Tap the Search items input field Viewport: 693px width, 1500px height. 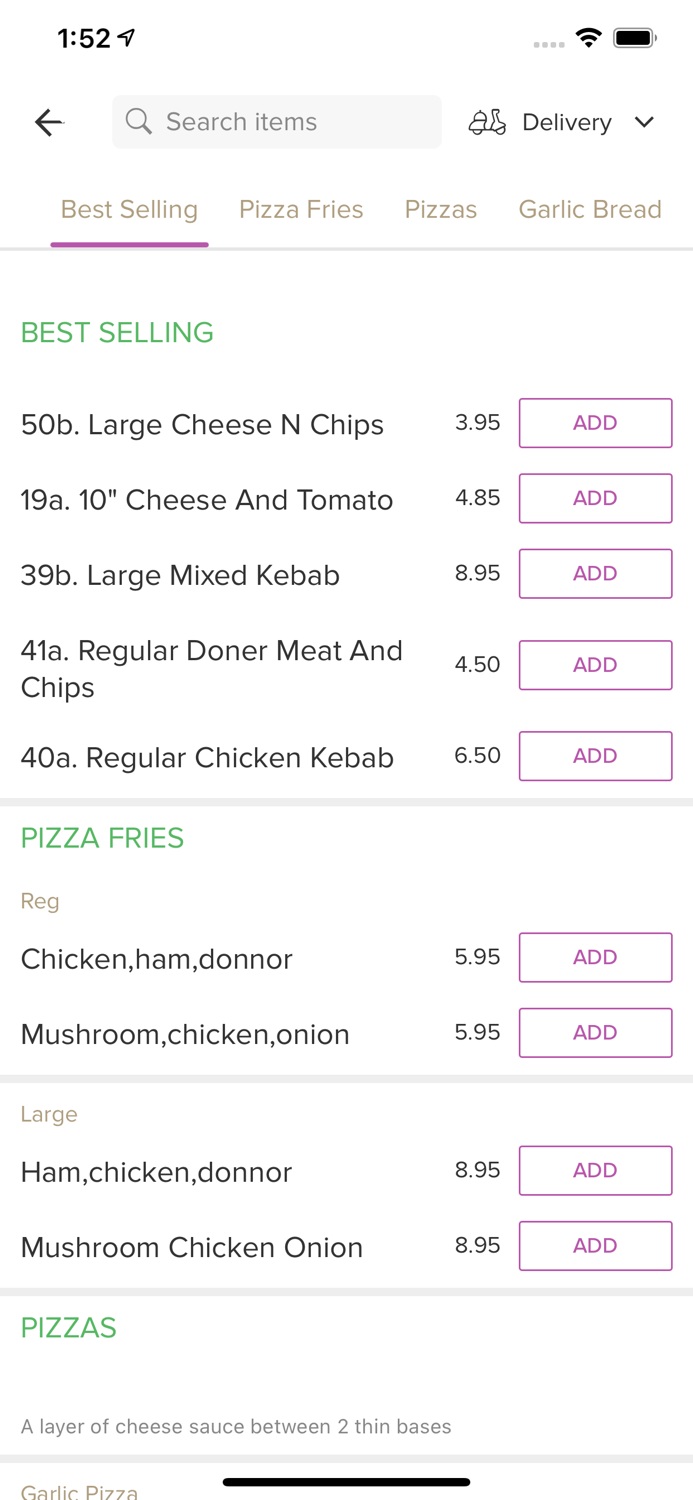pyautogui.click(x=276, y=121)
